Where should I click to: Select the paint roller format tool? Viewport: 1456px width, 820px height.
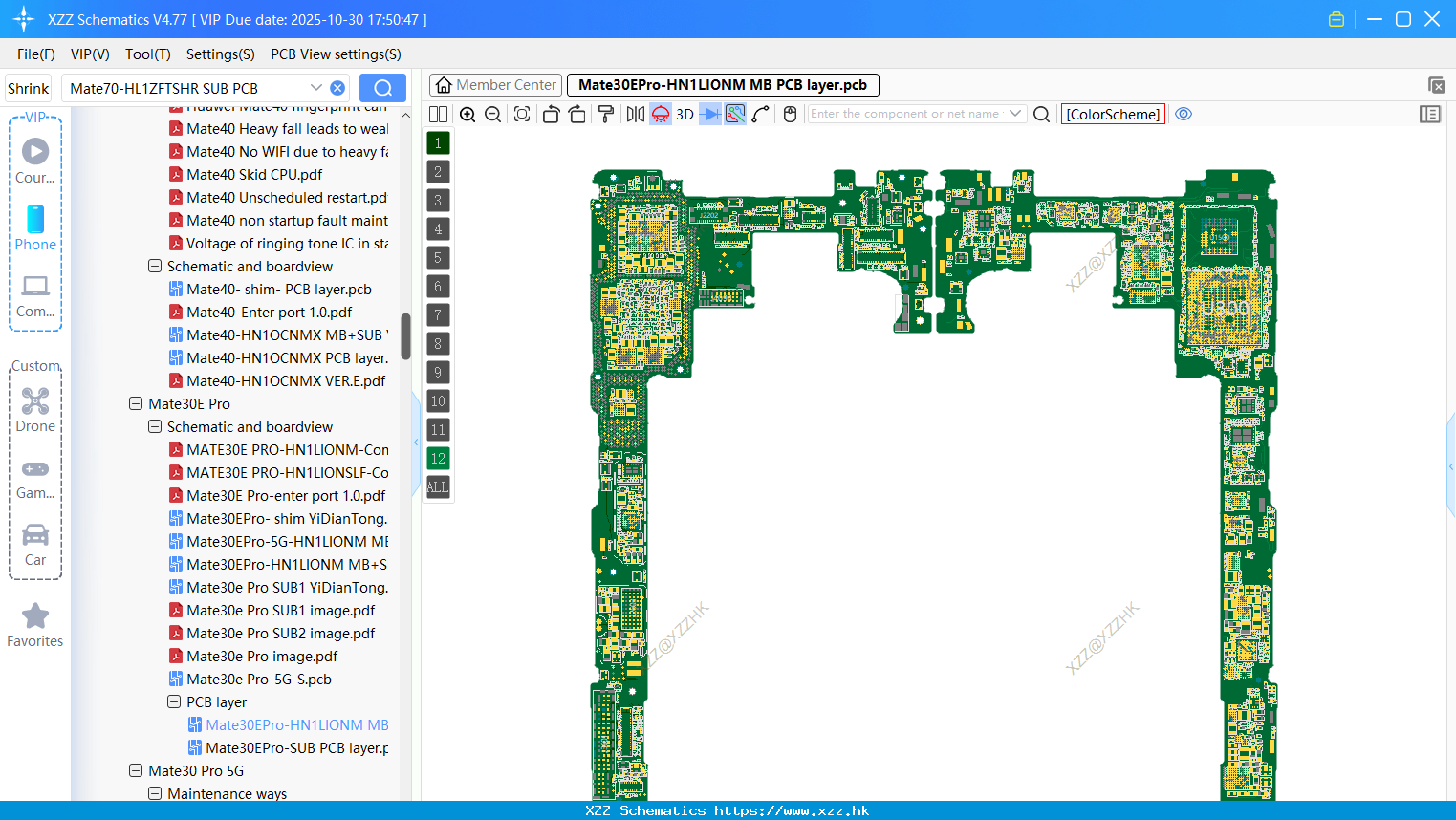point(606,114)
